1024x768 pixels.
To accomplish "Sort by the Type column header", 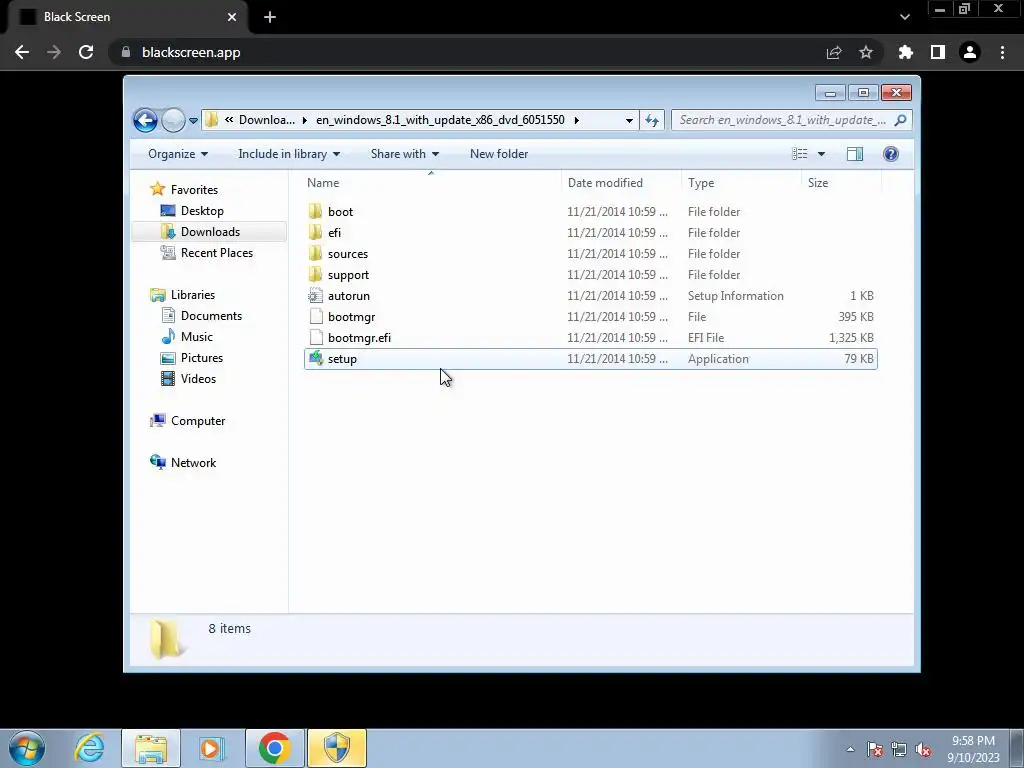I will pos(741,183).
